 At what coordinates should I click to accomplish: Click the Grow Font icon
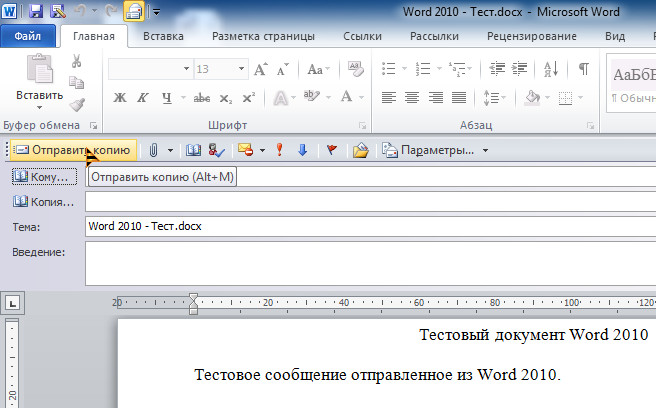260,69
